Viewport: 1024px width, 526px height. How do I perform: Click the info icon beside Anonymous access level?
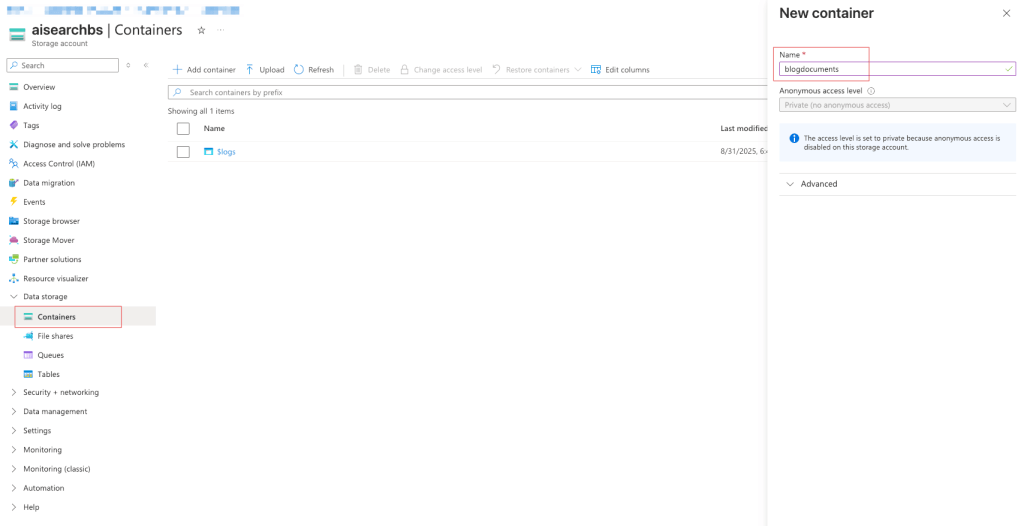pos(871,91)
